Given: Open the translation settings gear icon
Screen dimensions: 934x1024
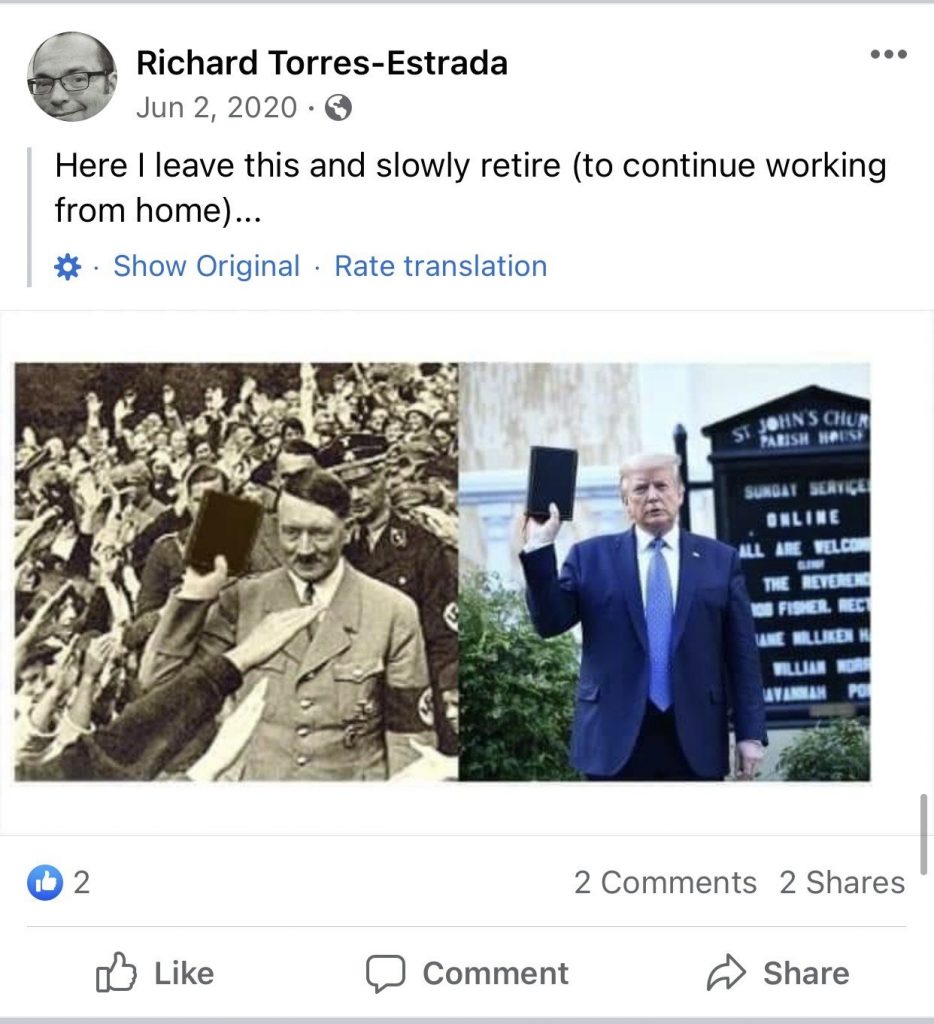Looking at the screenshot, I should (x=67, y=266).
